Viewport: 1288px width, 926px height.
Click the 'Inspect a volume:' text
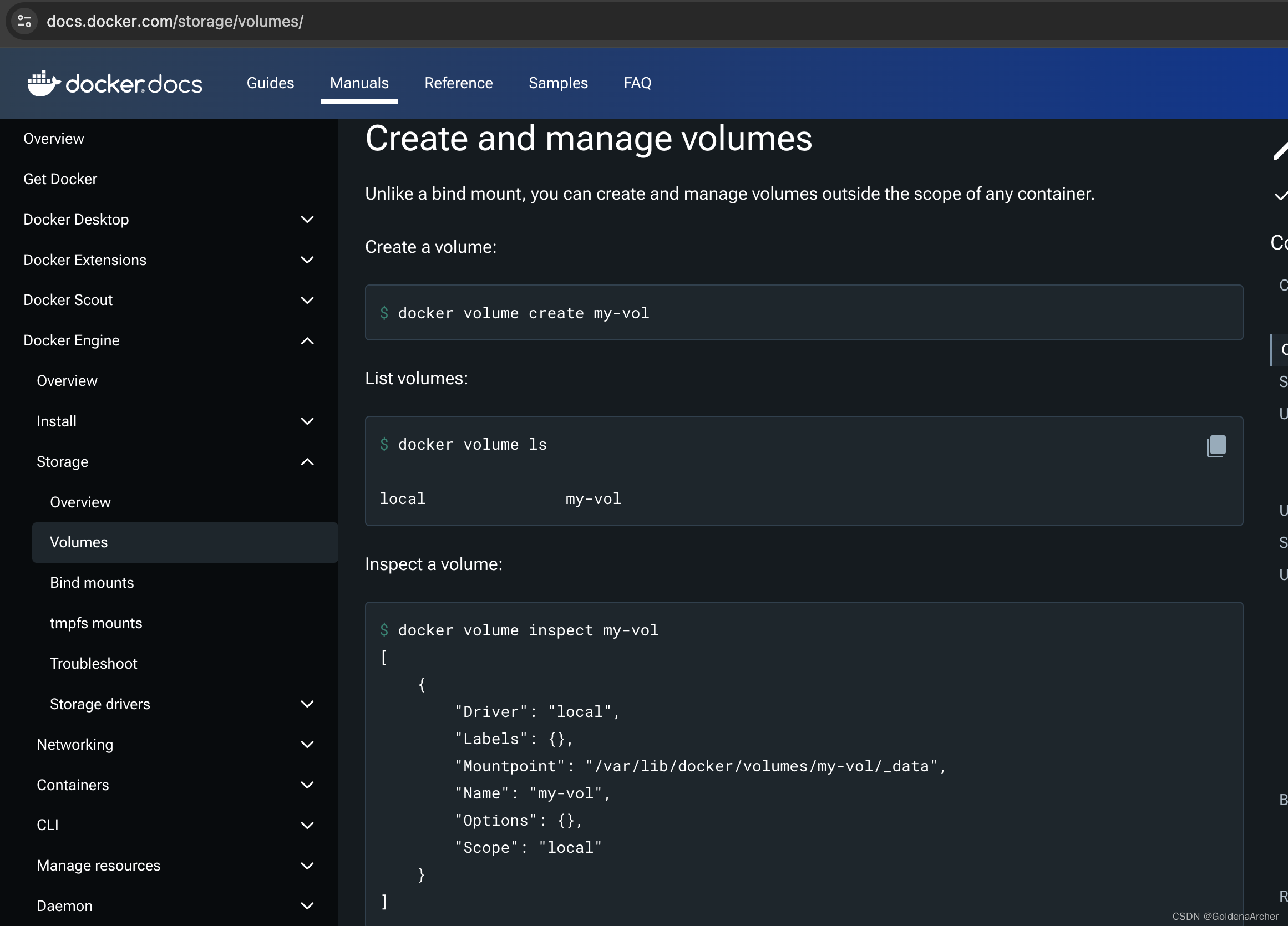point(433,564)
